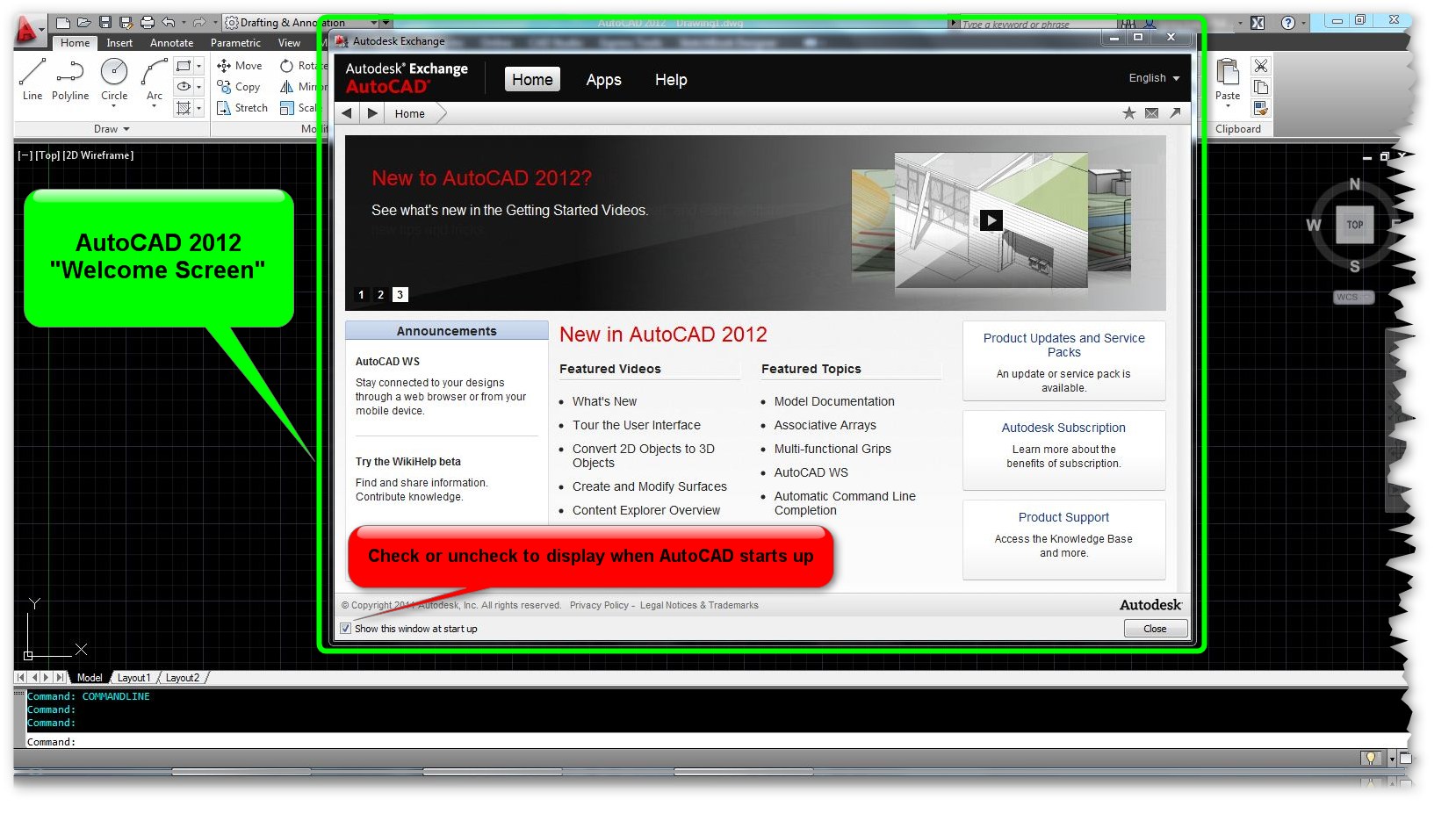The height and width of the screenshot is (828, 1456).
Task: Toggle the 2D Wireframe viewport control
Action: coord(98,155)
